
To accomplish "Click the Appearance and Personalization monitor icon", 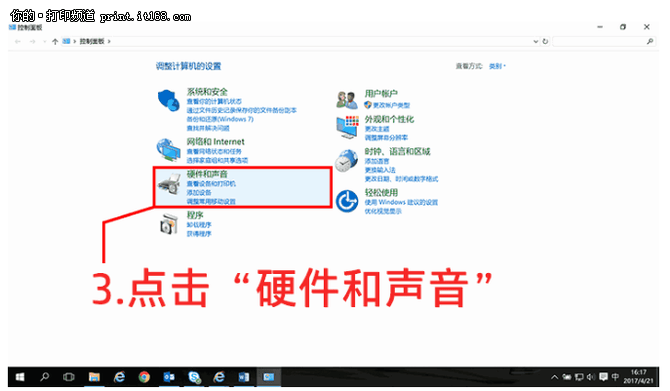I will [347, 127].
